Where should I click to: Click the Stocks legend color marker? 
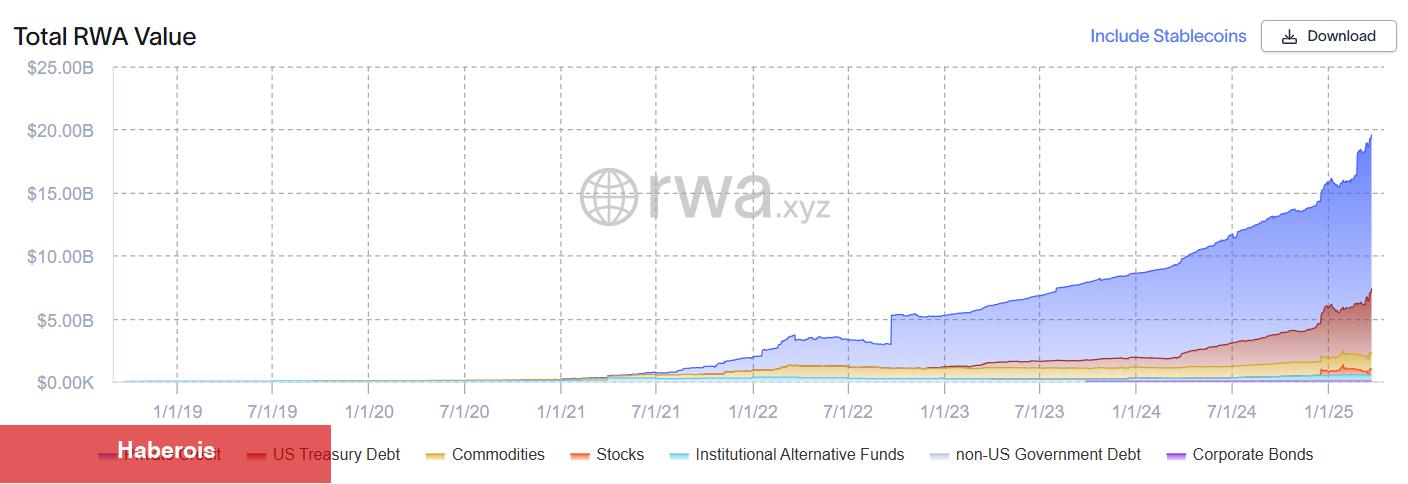pos(579,456)
